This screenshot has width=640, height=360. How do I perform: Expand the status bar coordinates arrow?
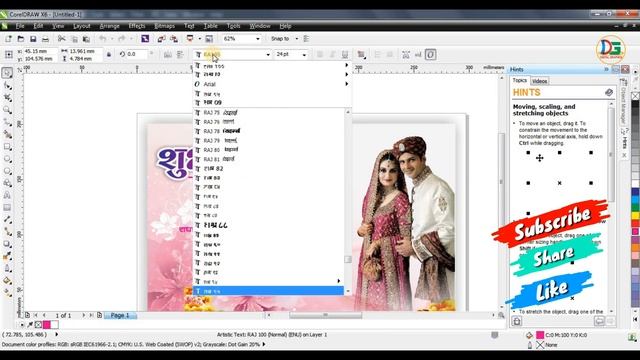[57, 335]
